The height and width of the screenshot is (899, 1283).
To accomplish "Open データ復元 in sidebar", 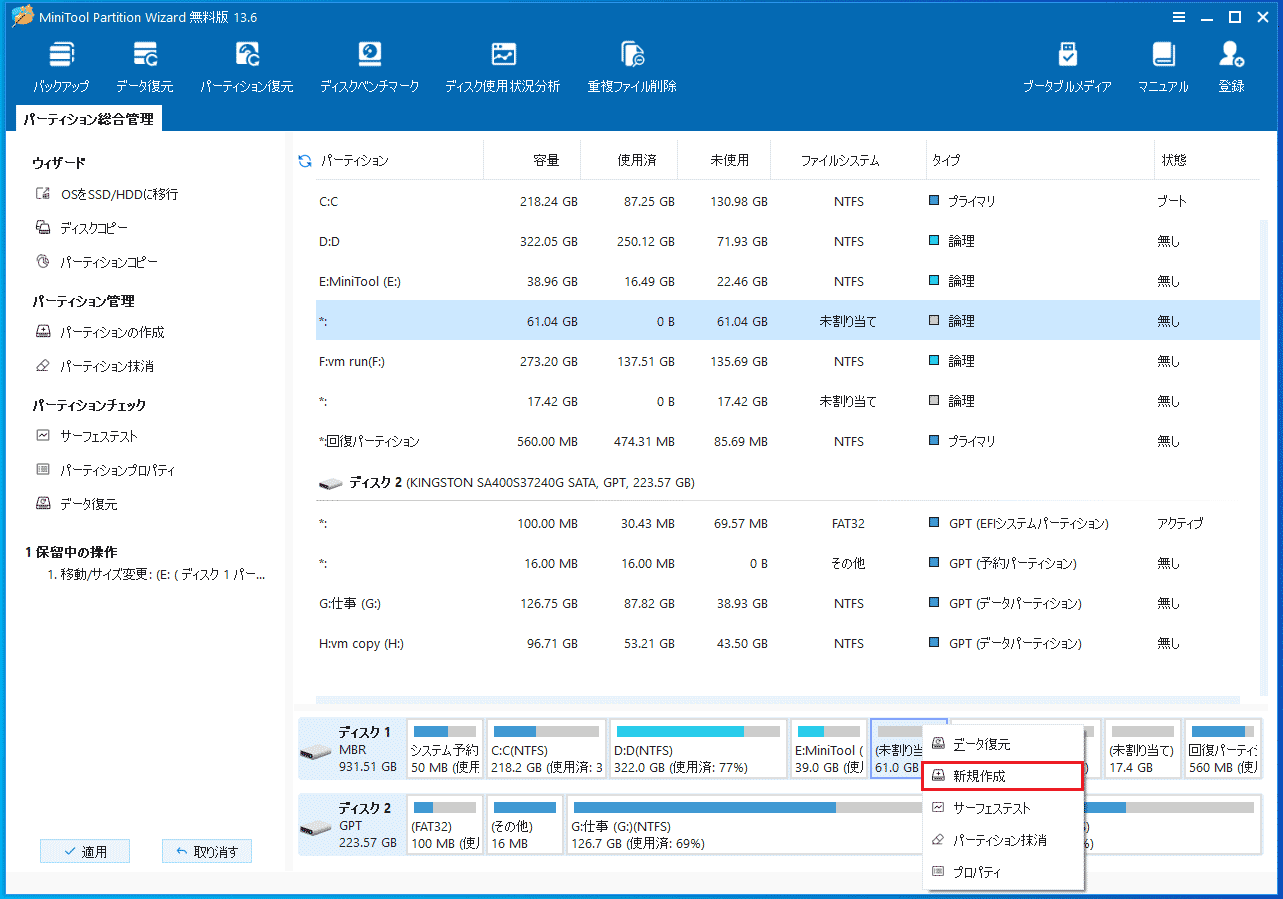I will pos(77,504).
